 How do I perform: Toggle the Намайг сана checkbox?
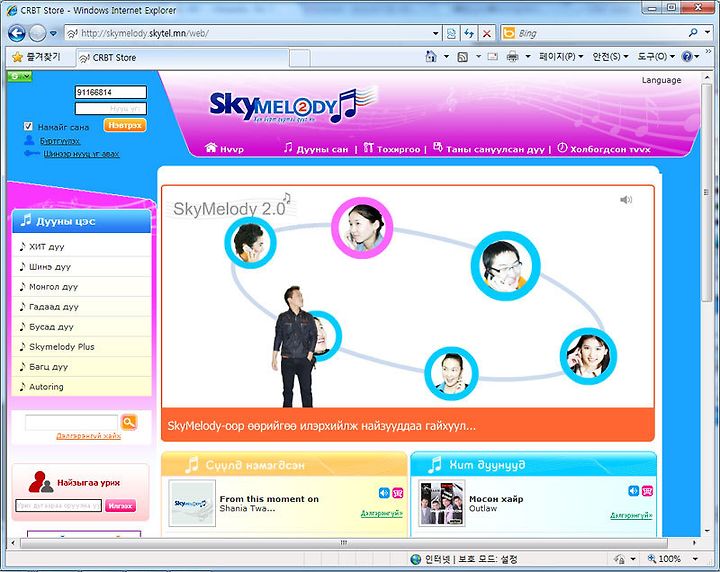tap(28, 126)
